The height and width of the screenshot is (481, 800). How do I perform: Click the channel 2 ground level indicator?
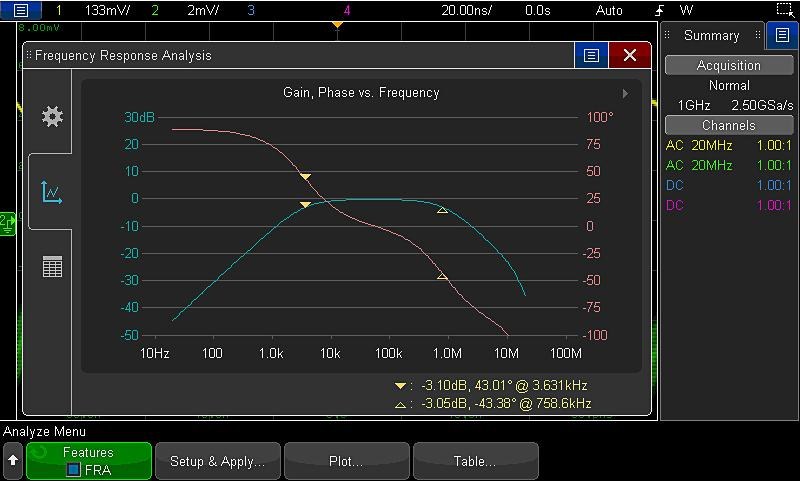[8, 224]
